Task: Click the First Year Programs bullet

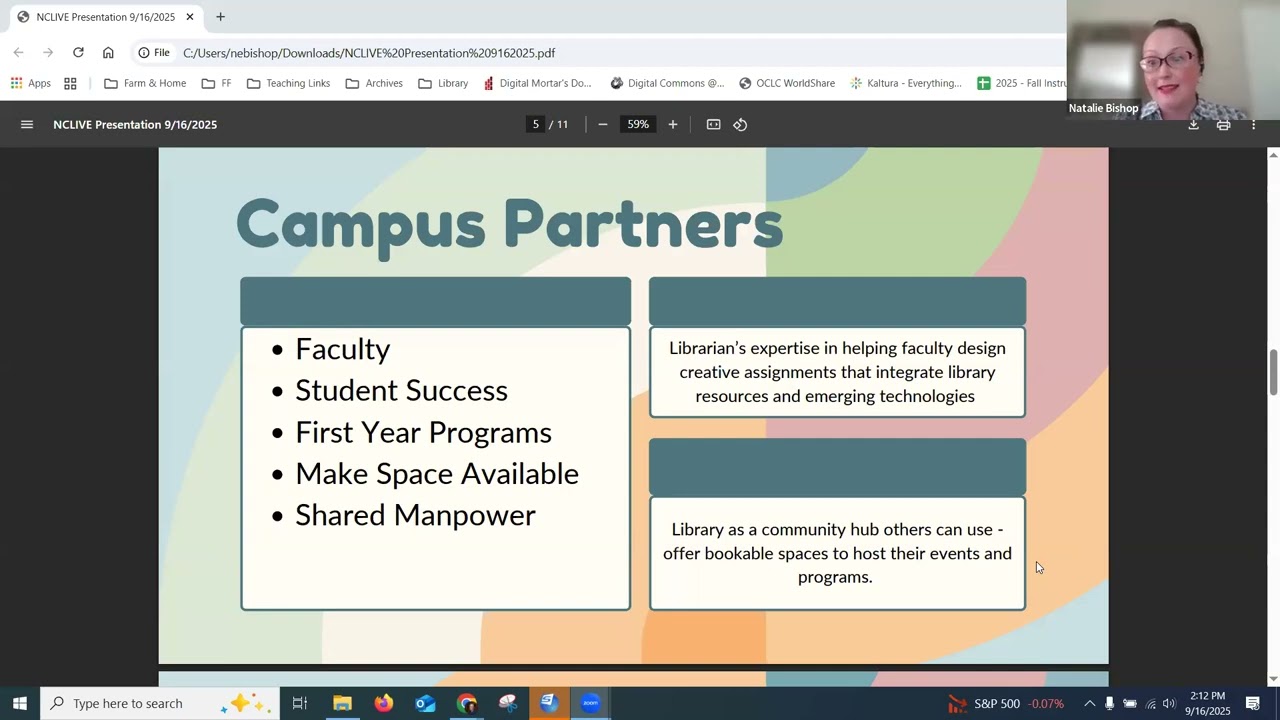Action: (423, 433)
